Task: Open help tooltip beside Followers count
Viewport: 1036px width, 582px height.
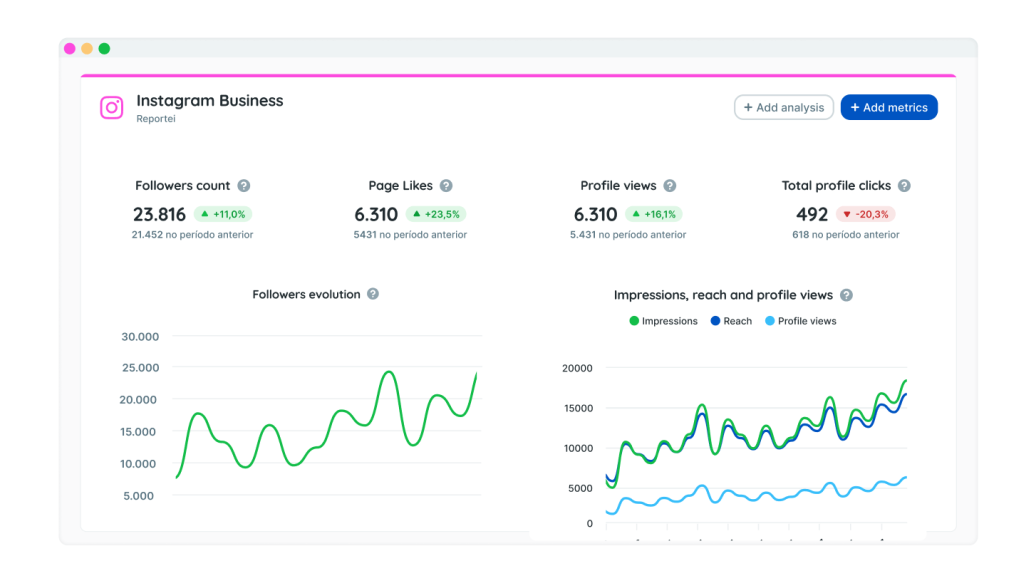Action: point(245,185)
